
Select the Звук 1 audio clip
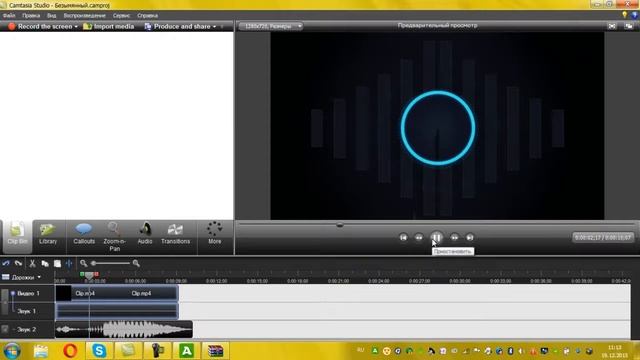[117, 311]
